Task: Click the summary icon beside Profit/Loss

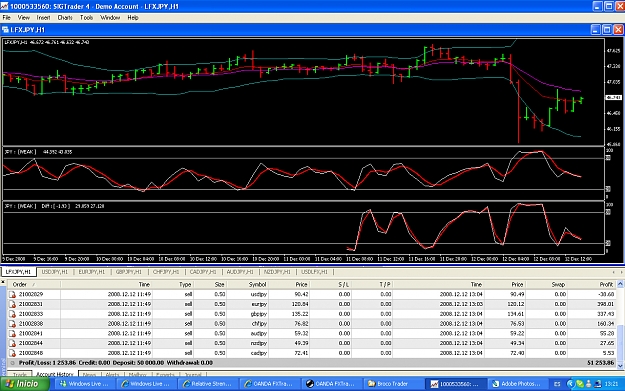Action: pos(12,363)
